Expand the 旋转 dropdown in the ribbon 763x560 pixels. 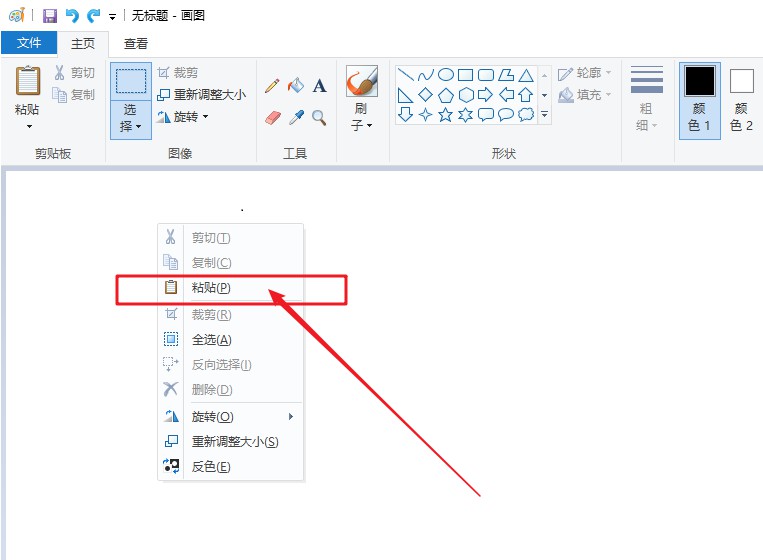183,117
